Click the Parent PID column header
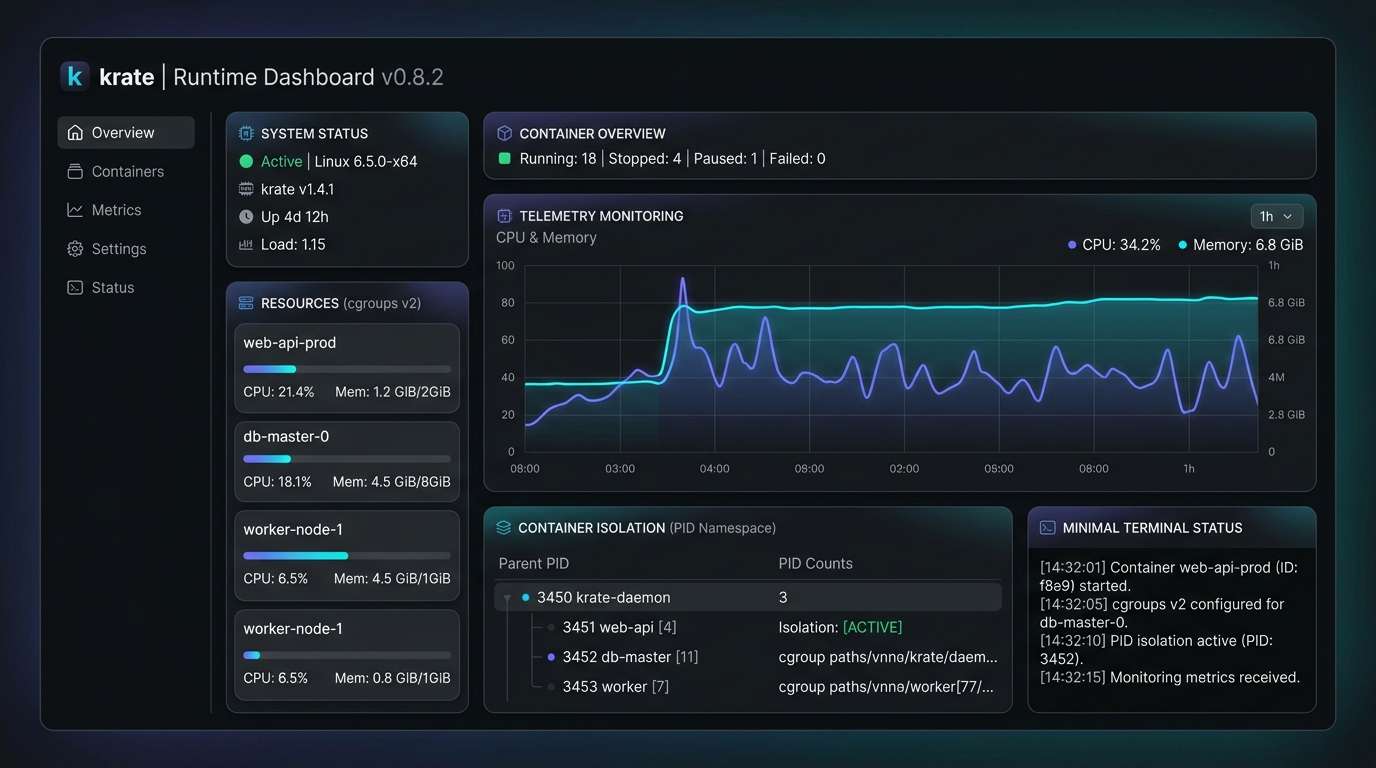This screenshot has height=768, width=1376. (x=534, y=564)
